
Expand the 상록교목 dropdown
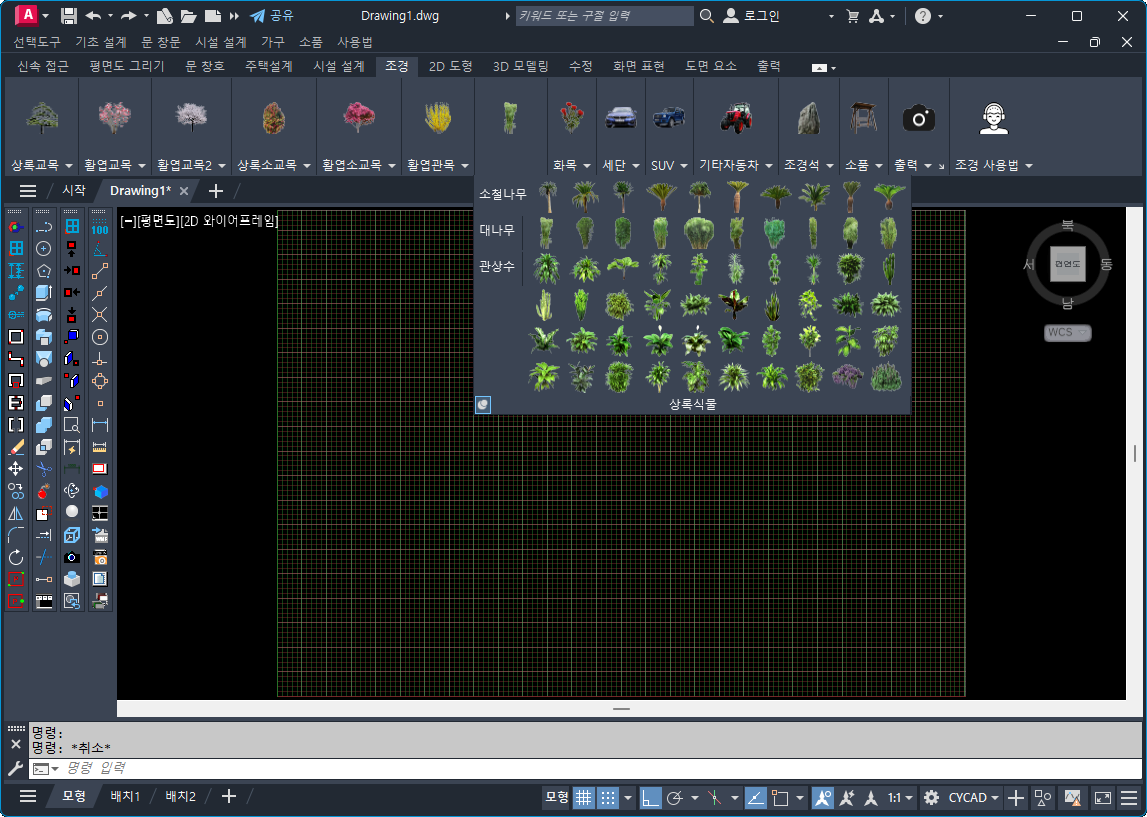(x=41, y=165)
